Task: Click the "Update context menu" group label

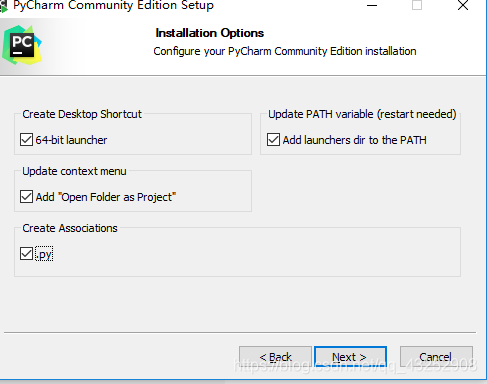Action: pyautogui.click(x=74, y=171)
